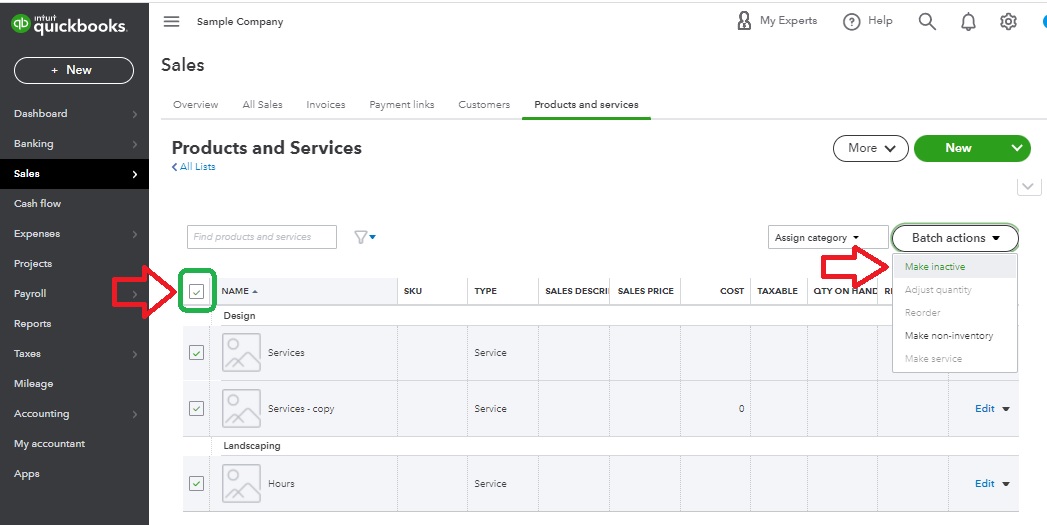Click the Find products and services field
Screen dimensions: 1047x525
(263, 237)
